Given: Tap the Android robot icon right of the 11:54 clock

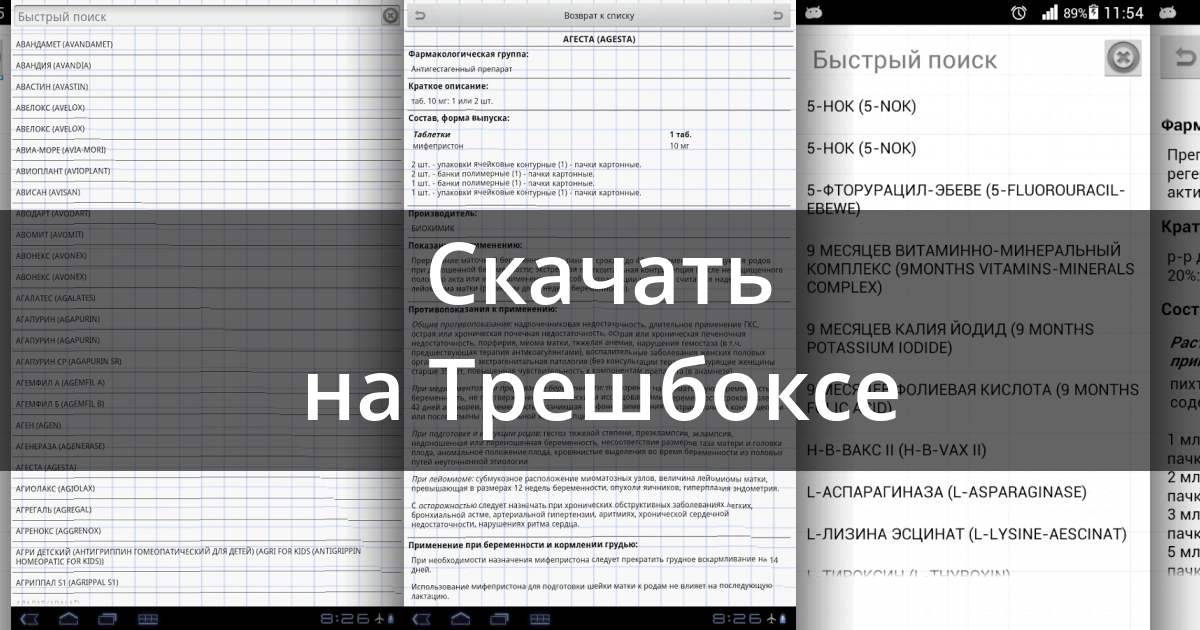Looking at the screenshot, I should (1166, 13).
